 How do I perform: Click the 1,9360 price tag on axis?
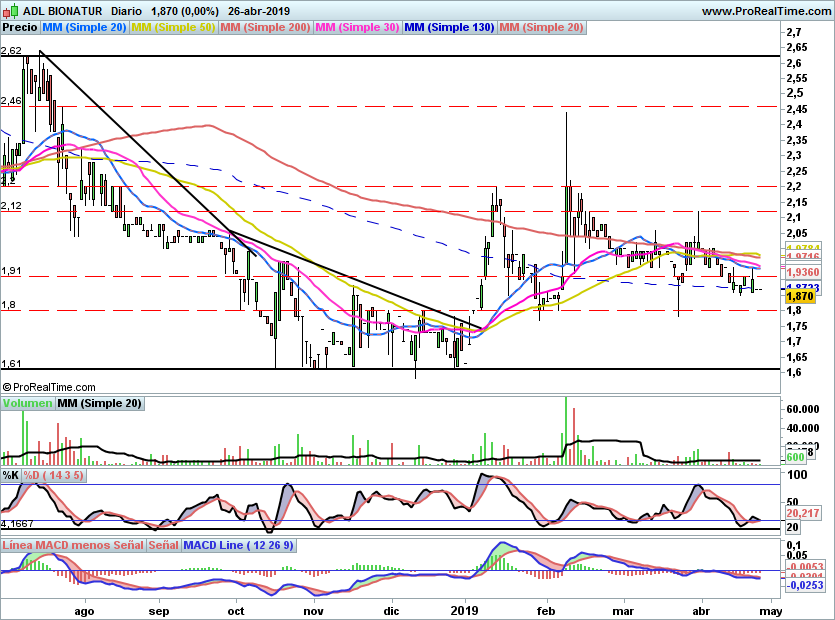803,272
